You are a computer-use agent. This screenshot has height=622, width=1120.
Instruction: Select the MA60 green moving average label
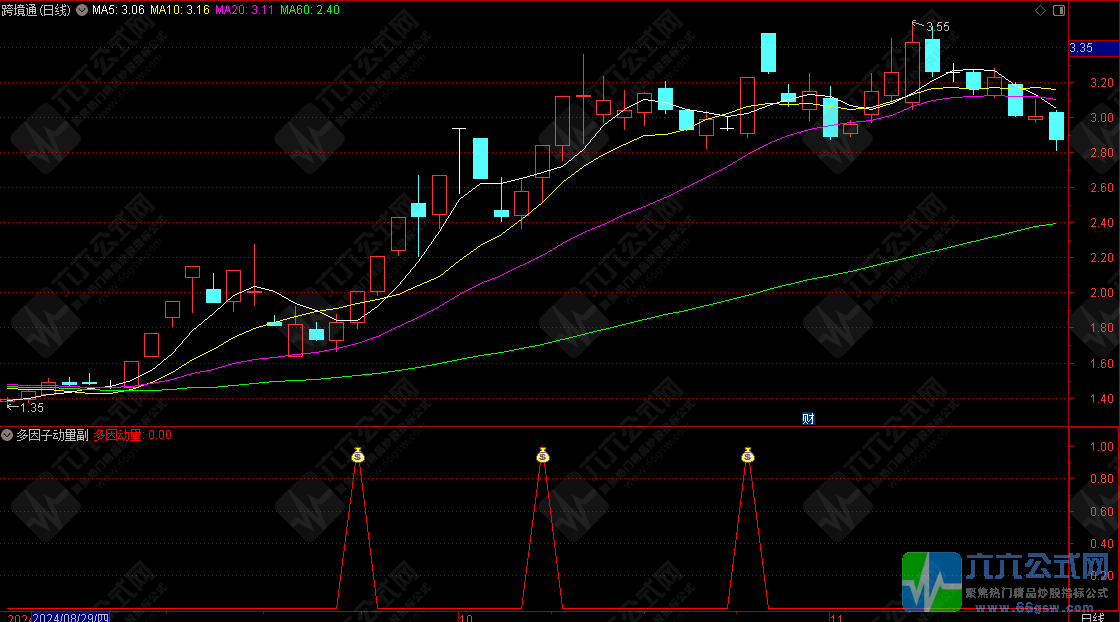tap(310, 10)
